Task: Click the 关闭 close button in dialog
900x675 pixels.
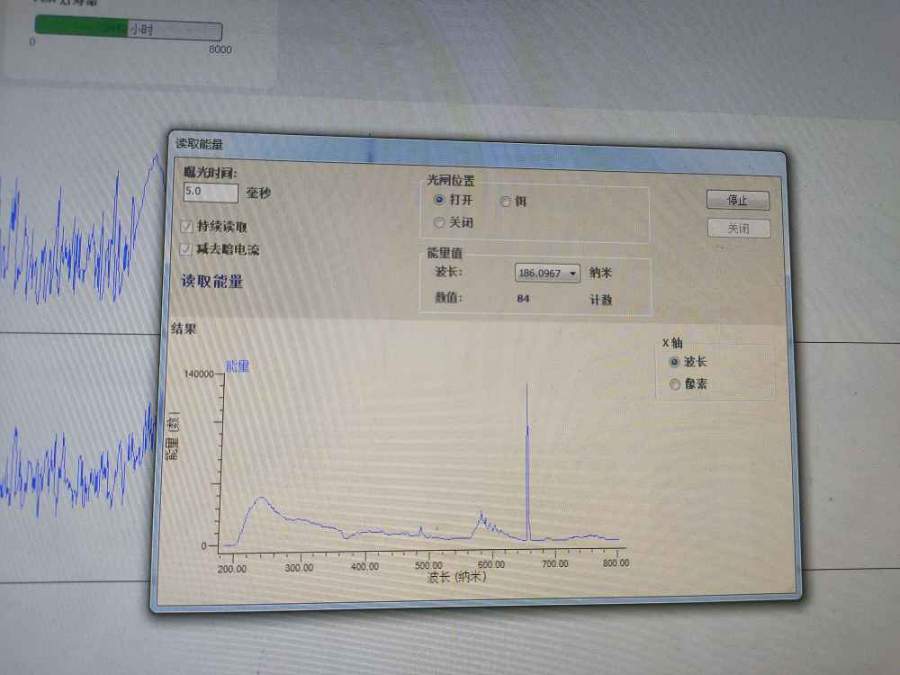Action: coord(739,228)
